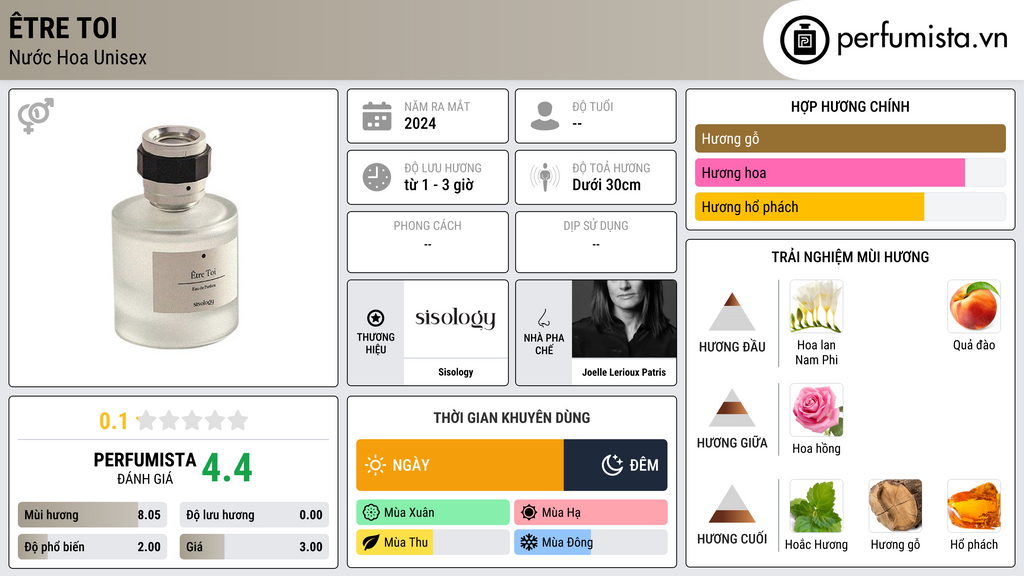This screenshot has height=576, width=1024.
Task: Open the Quả đào note image
Action: click(x=974, y=307)
